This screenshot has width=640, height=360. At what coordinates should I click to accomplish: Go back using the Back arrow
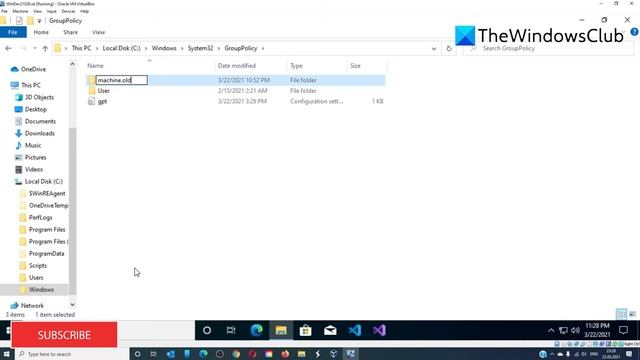point(8,49)
